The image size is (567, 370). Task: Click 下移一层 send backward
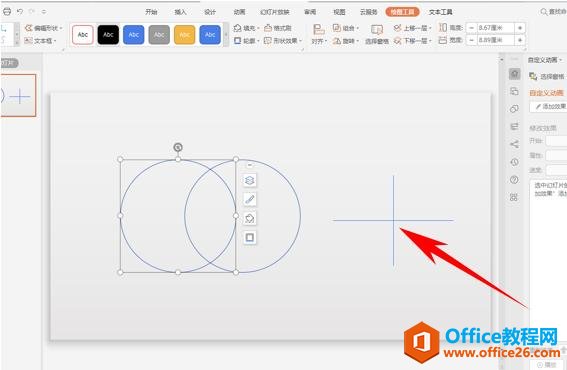(413, 41)
